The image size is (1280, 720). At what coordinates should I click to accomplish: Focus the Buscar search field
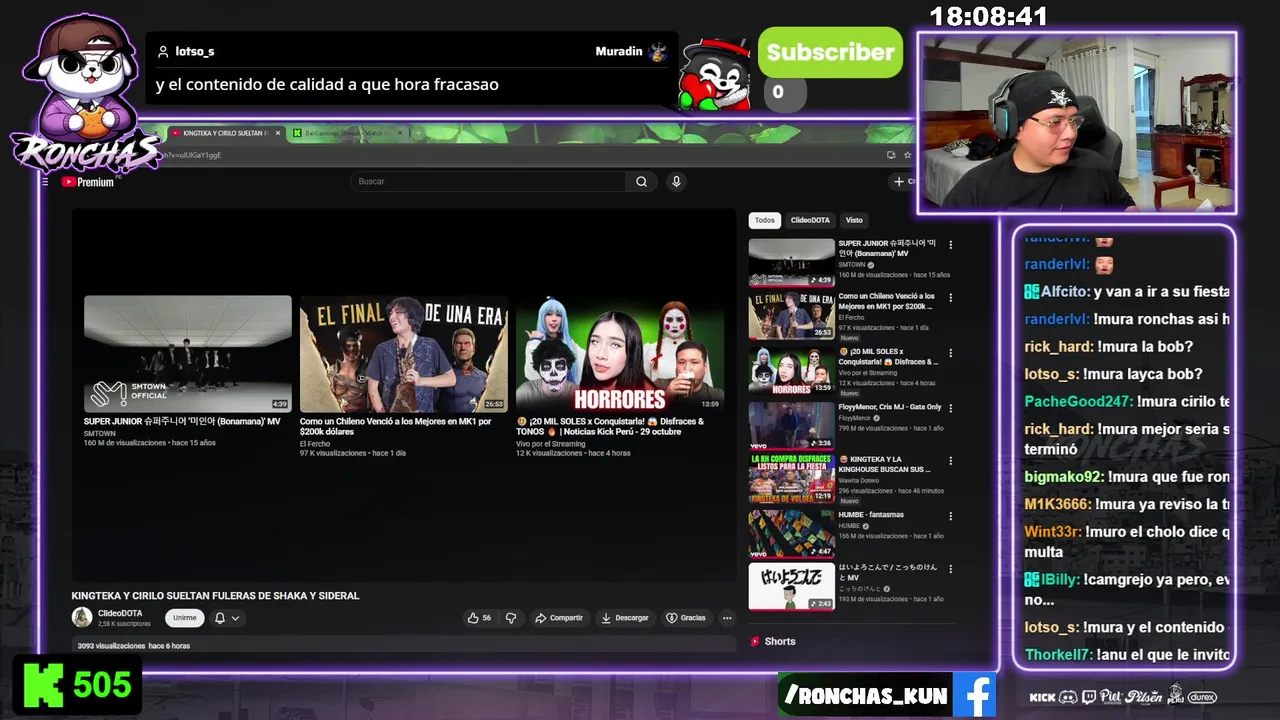(x=488, y=181)
